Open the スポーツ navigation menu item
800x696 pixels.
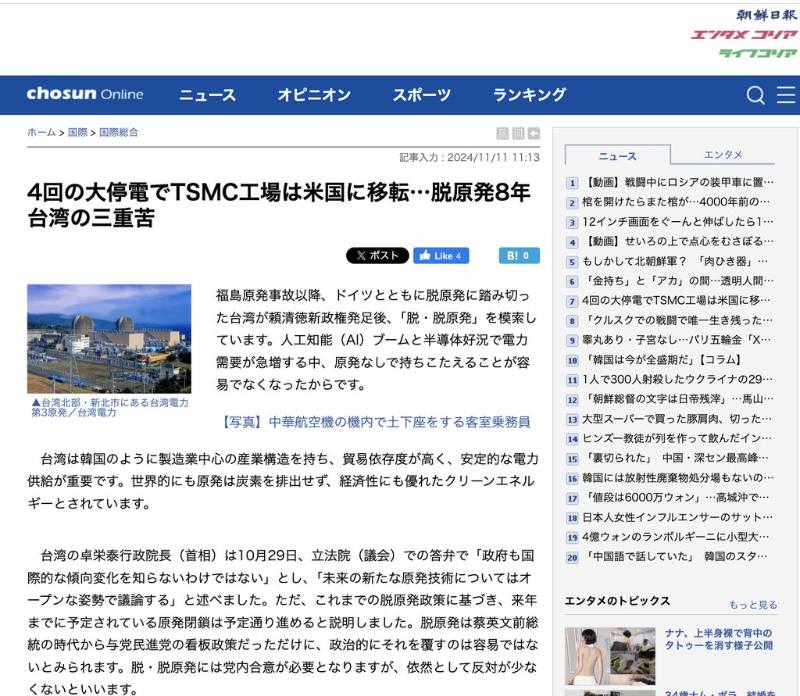click(x=421, y=95)
